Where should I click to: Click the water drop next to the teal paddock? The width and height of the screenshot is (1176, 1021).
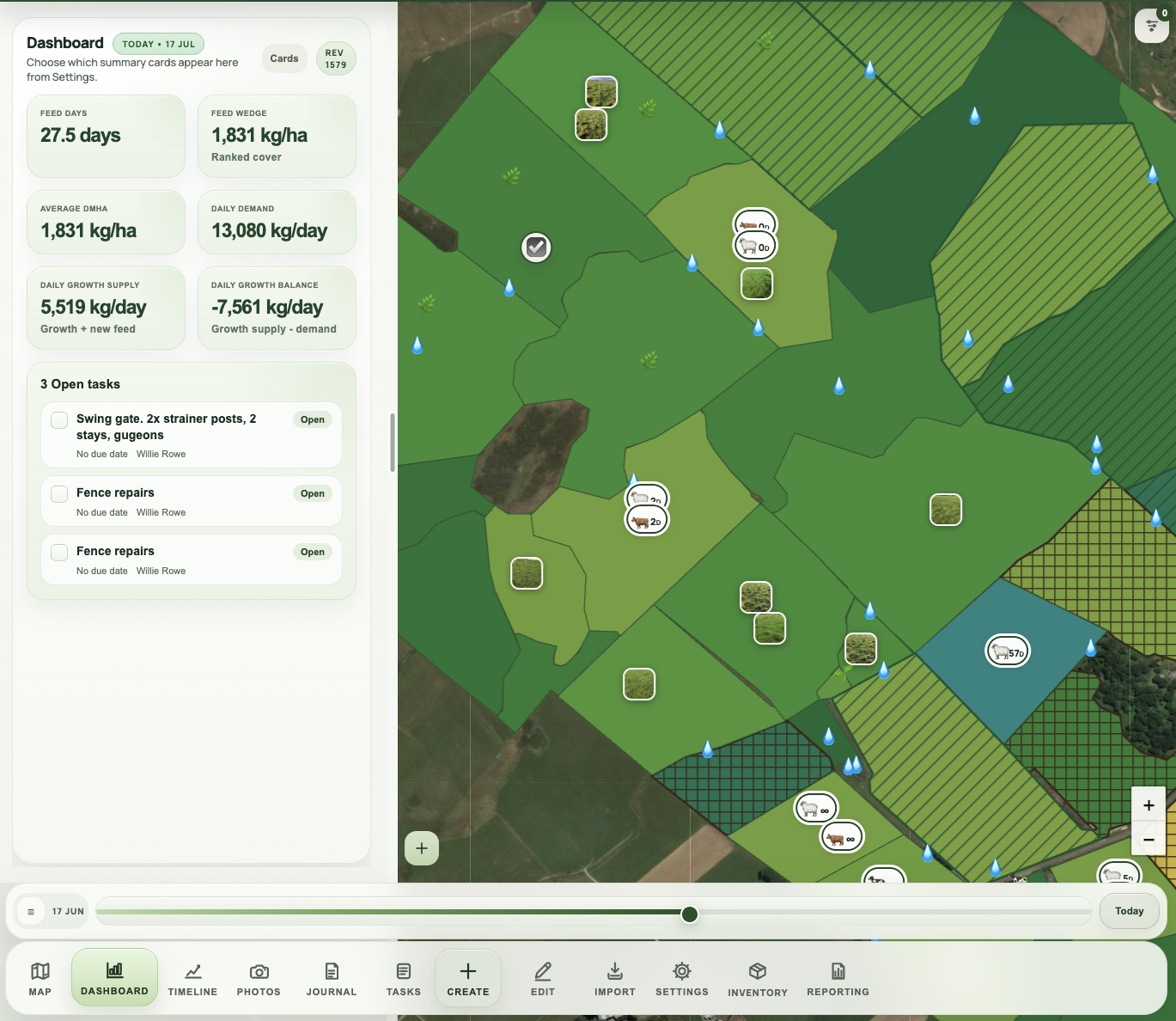point(1091,647)
